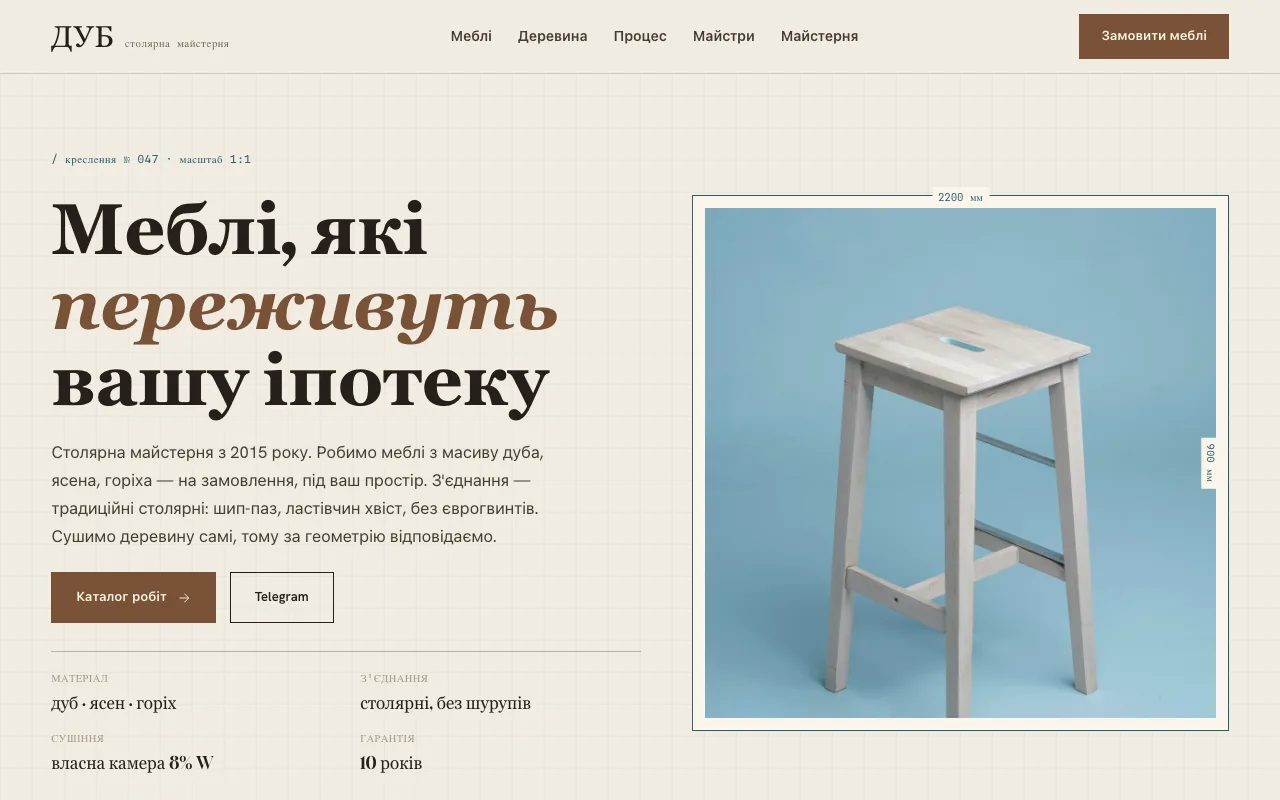Select the Майстерня menu item

click(x=819, y=36)
